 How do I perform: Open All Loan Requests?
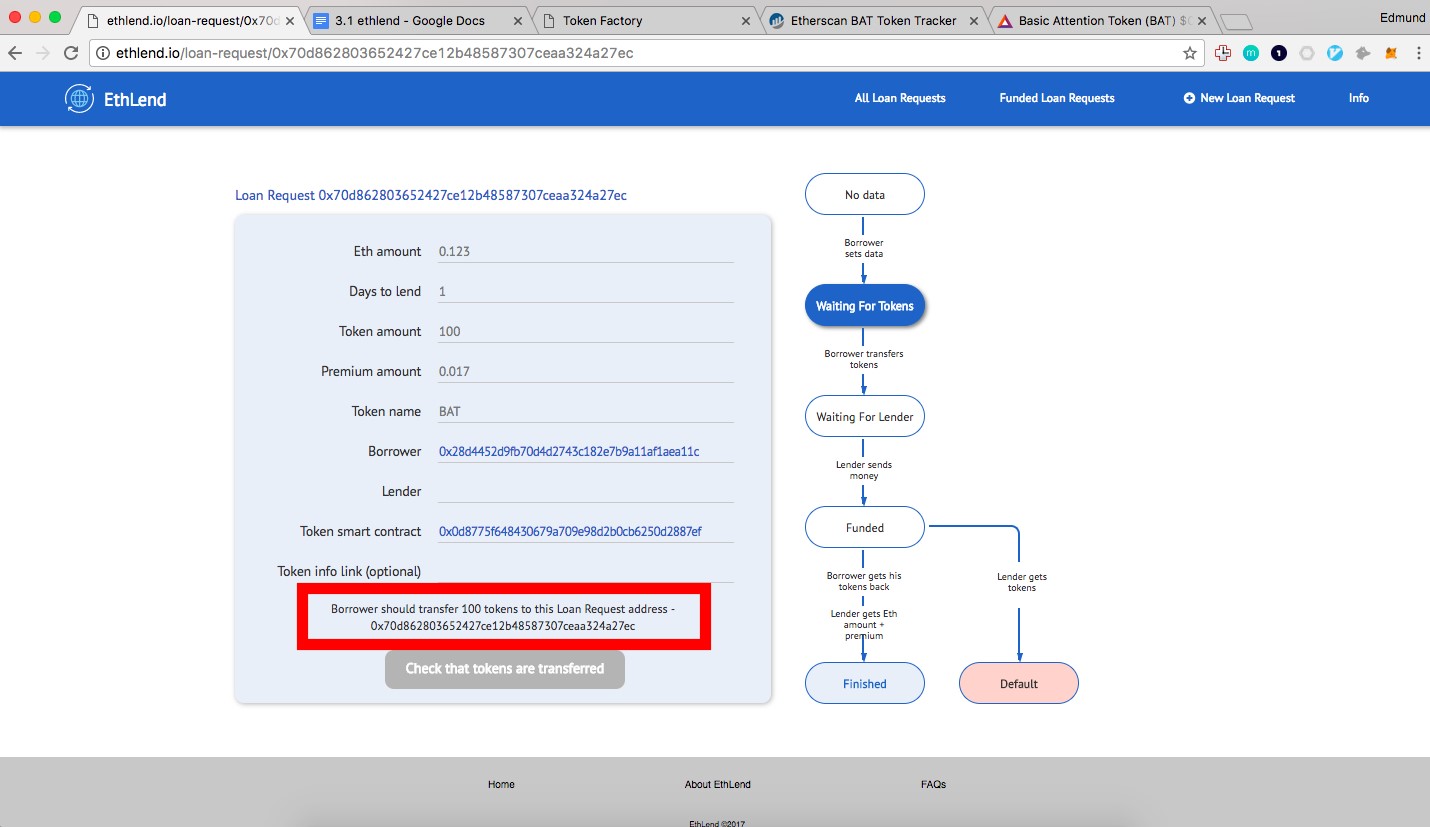point(900,98)
